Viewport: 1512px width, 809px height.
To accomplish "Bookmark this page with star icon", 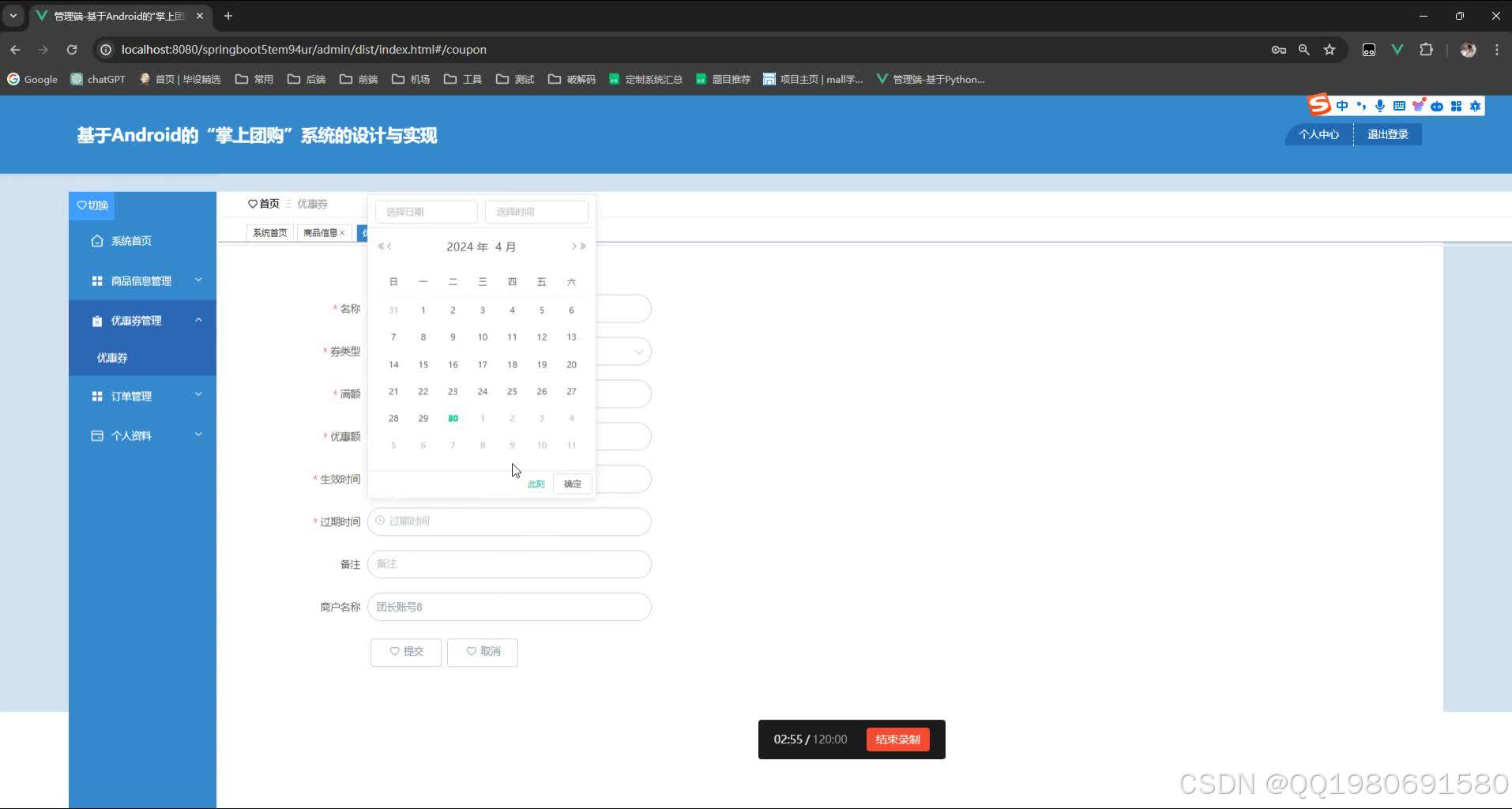I will click(x=1330, y=50).
